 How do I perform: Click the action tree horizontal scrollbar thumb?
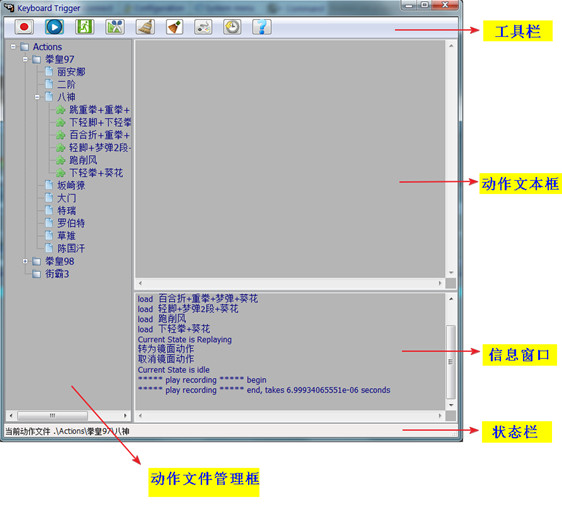[x=52, y=415]
